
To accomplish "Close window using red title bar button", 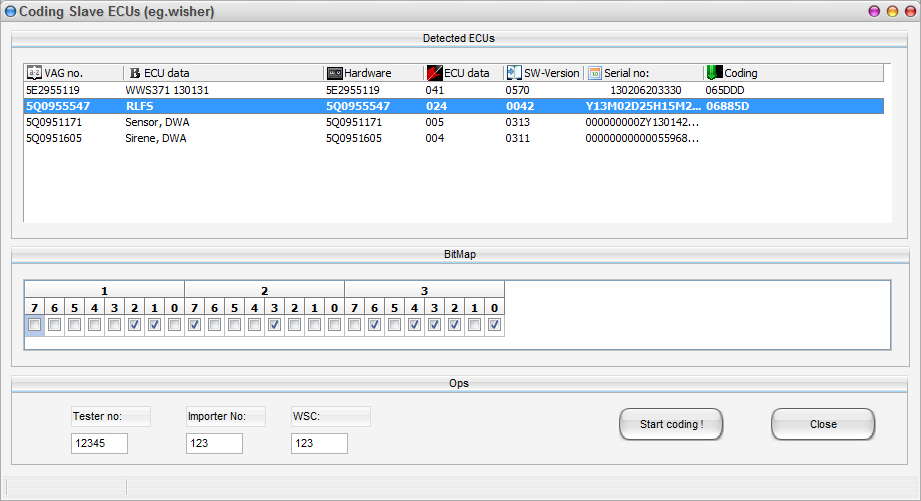I will pyautogui.click(x=910, y=11).
